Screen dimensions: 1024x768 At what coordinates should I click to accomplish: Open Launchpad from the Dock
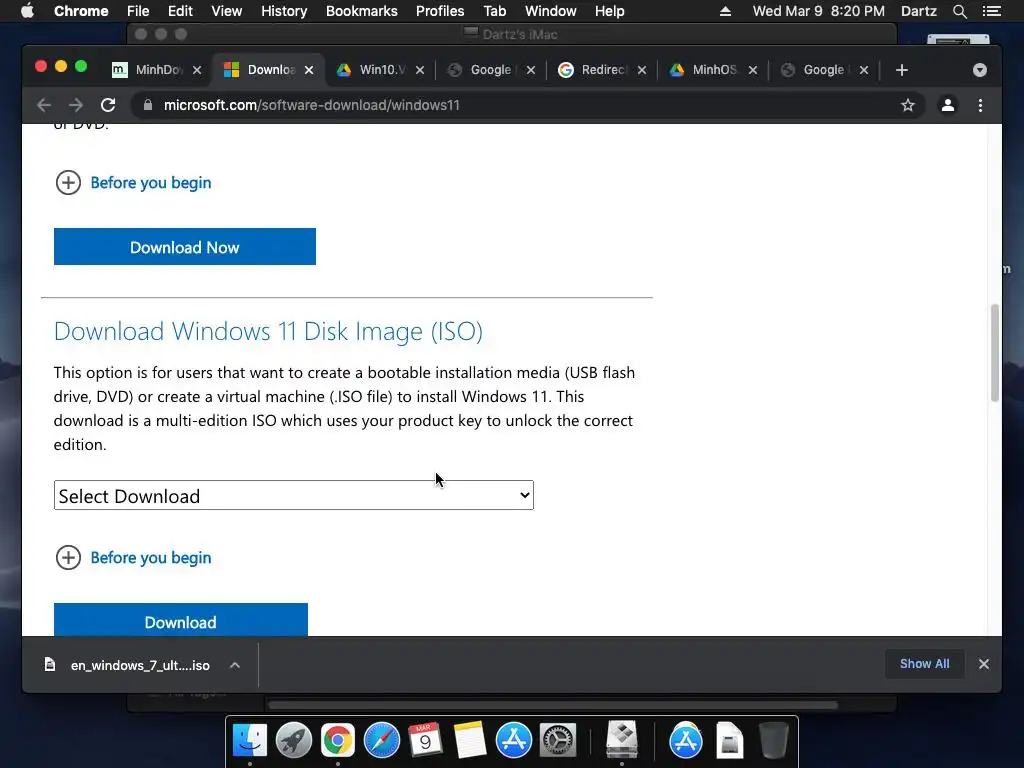point(294,741)
